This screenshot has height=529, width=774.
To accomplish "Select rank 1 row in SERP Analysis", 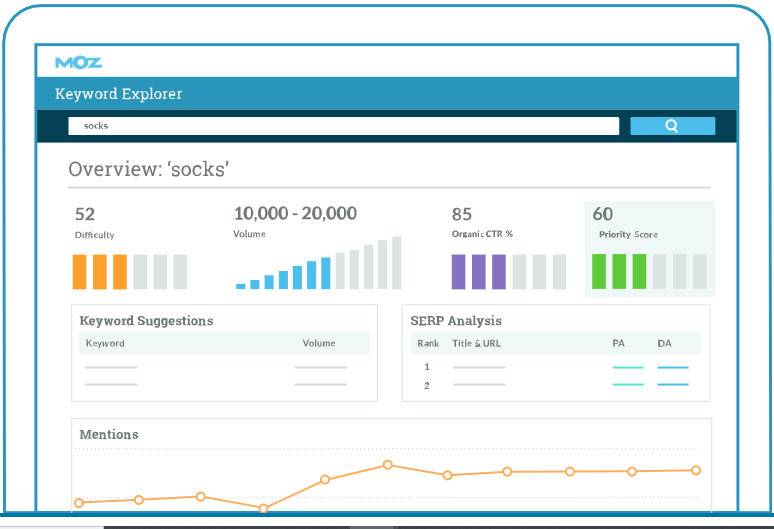I will click(428, 367).
